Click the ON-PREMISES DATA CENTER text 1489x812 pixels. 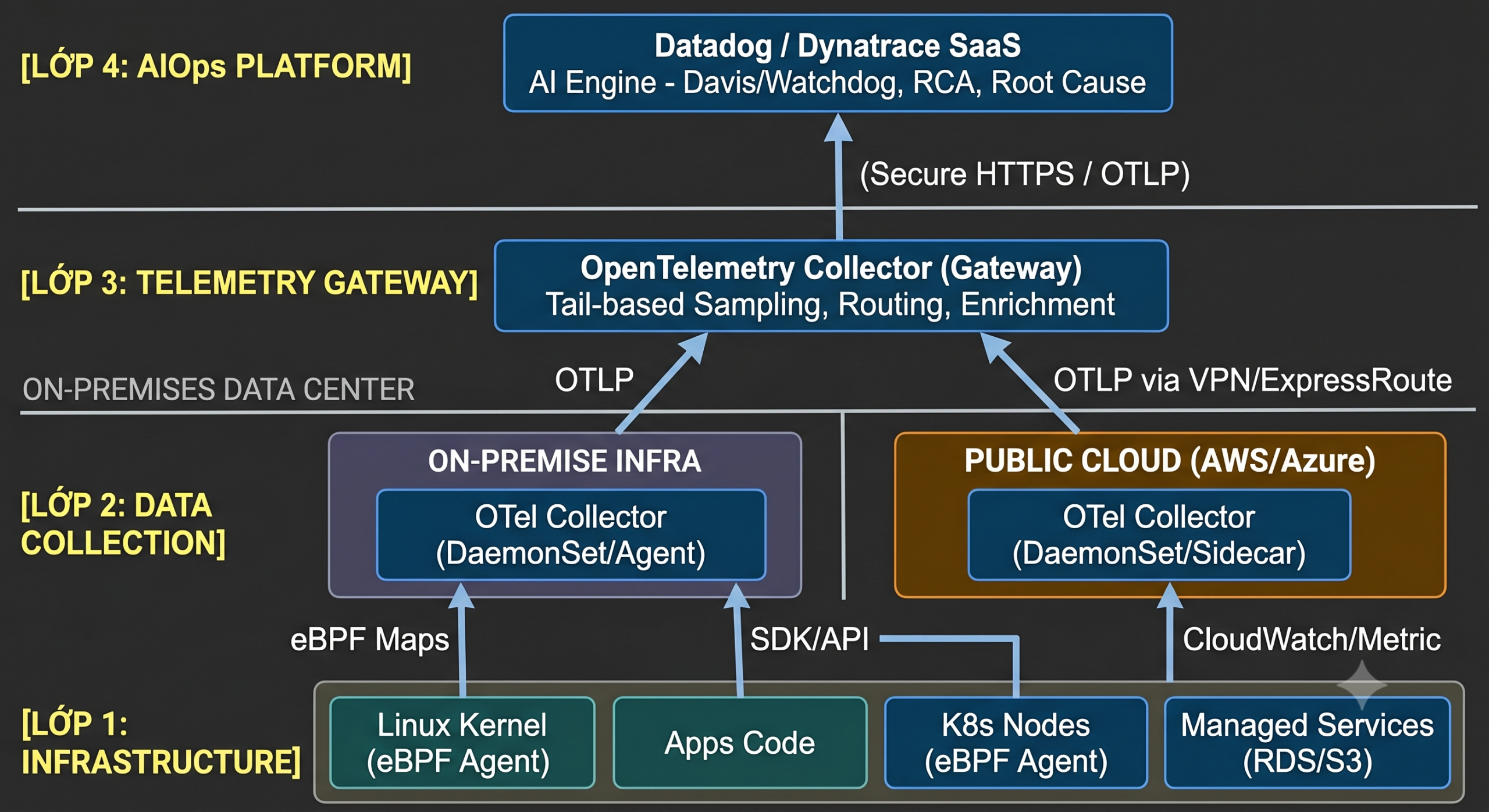click(218, 389)
